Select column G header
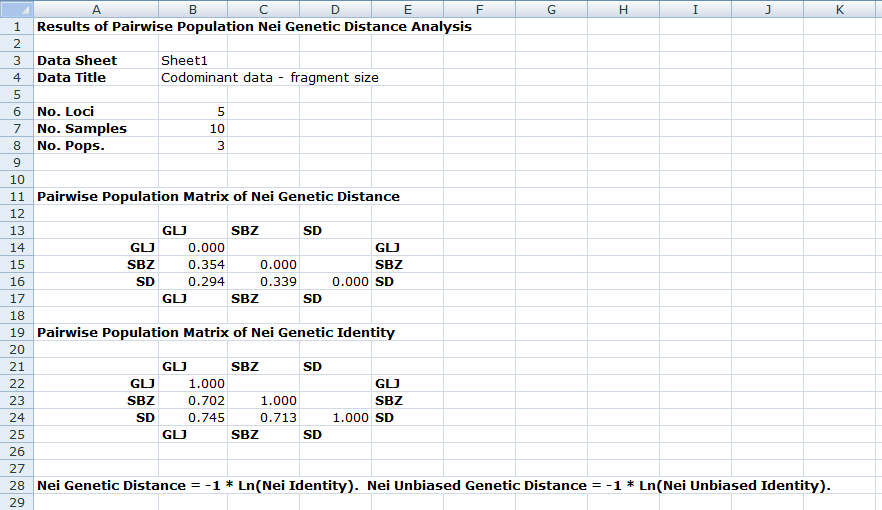The width and height of the screenshot is (882, 510). click(x=551, y=9)
